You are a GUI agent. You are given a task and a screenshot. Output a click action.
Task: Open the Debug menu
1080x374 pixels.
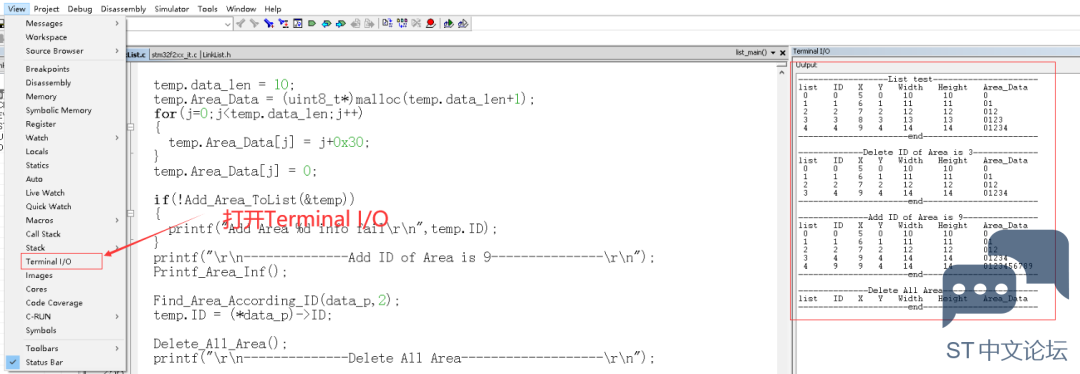[x=80, y=9]
